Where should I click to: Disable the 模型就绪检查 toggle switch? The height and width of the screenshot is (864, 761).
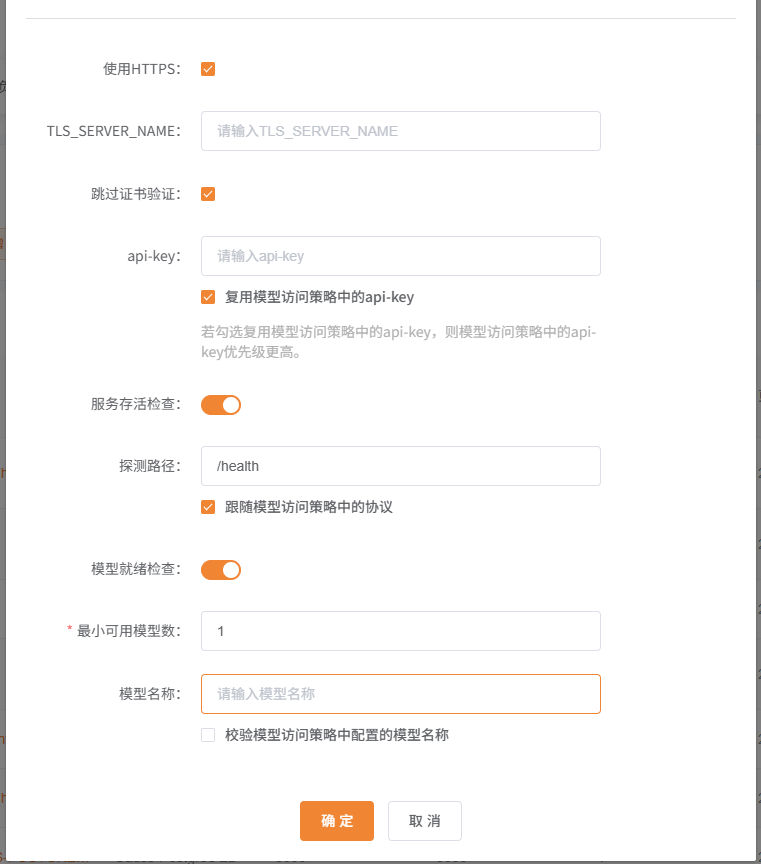(x=220, y=570)
